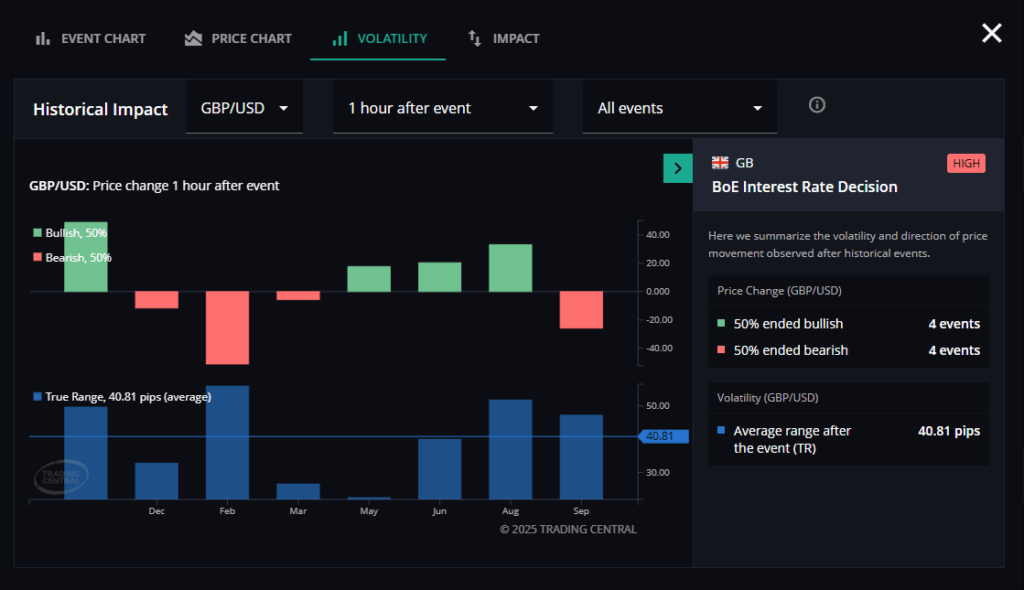1024x590 pixels.
Task: Click the HIGH impact badge
Action: [965, 164]
